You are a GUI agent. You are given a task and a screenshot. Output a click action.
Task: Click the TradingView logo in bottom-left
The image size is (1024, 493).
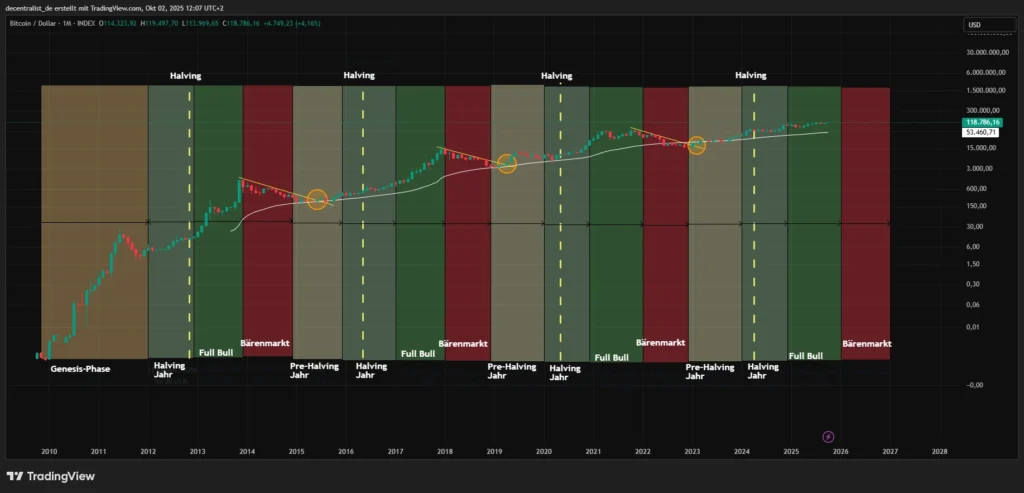(x=51, y=476)
